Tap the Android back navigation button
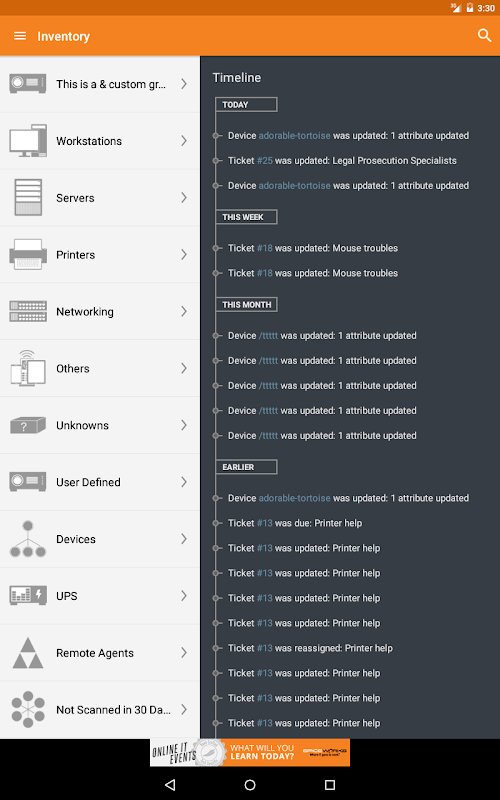The image size is (500, 800). (x=170, y=785)
